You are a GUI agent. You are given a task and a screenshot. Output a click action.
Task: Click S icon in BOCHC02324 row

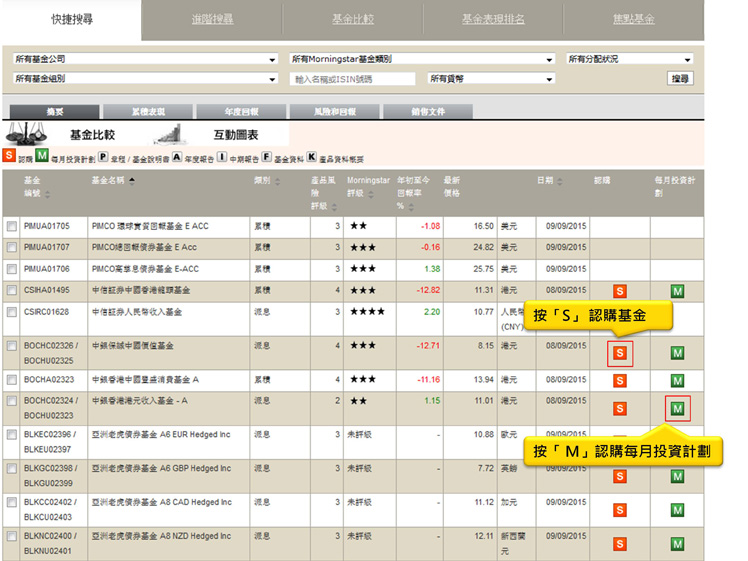(620, 408)
